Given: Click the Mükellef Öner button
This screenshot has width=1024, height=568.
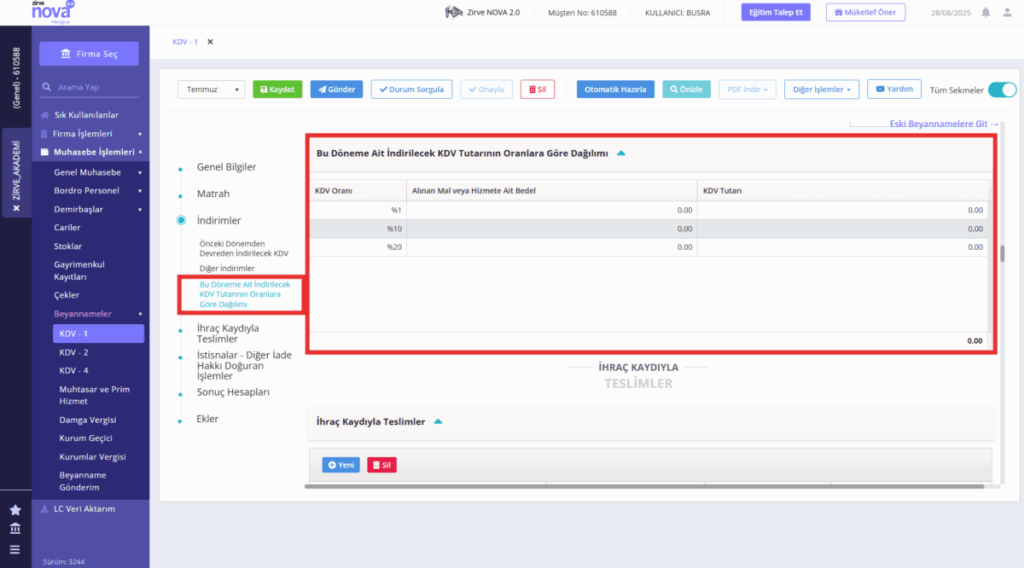Looking at the screenshot, I should point(865,12).
